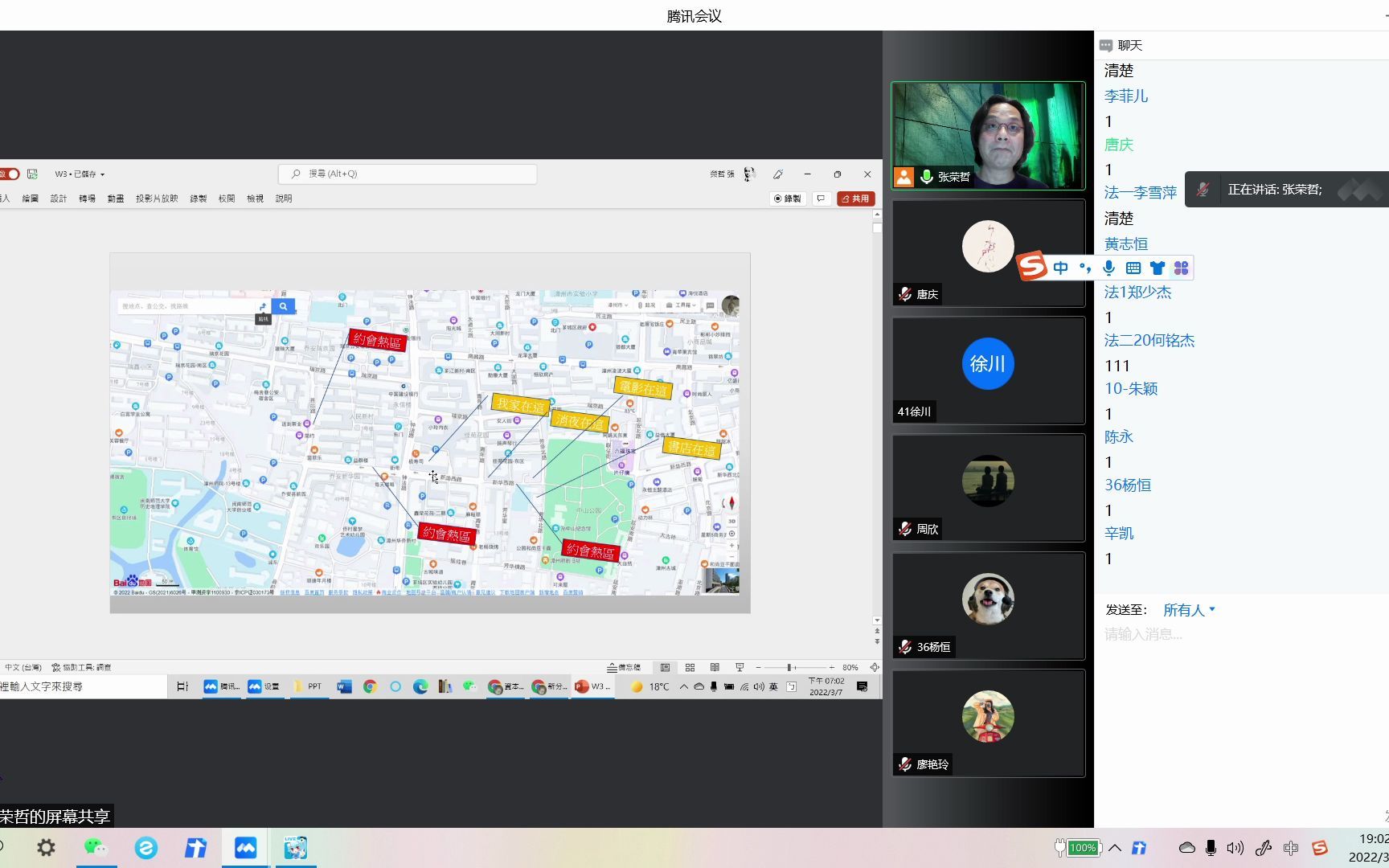This screenshot has height=868, width=1389.
Task: Open the 所有人 recipient dropdown
Action: point(1189,610)
